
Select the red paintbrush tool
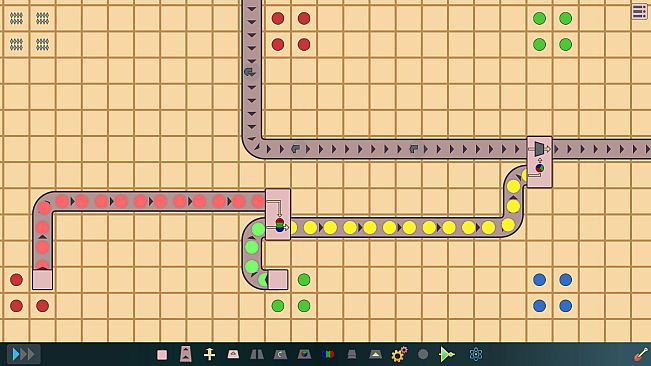pyautogui.click(x=641, y=354)
